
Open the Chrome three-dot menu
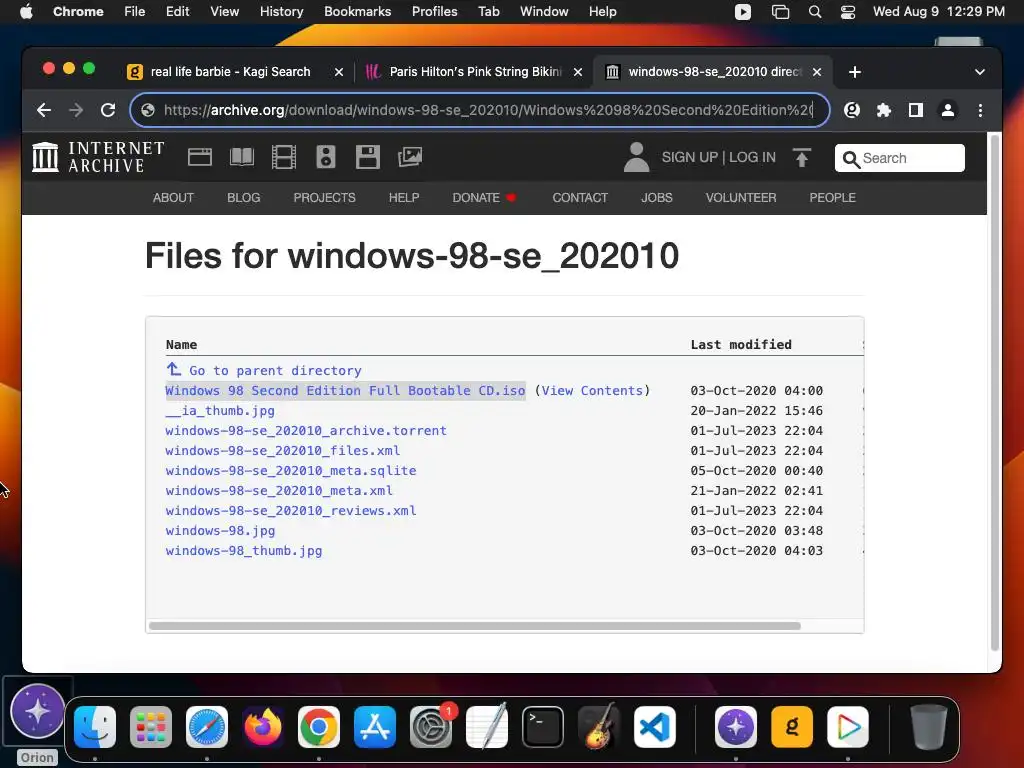point(980,110)
